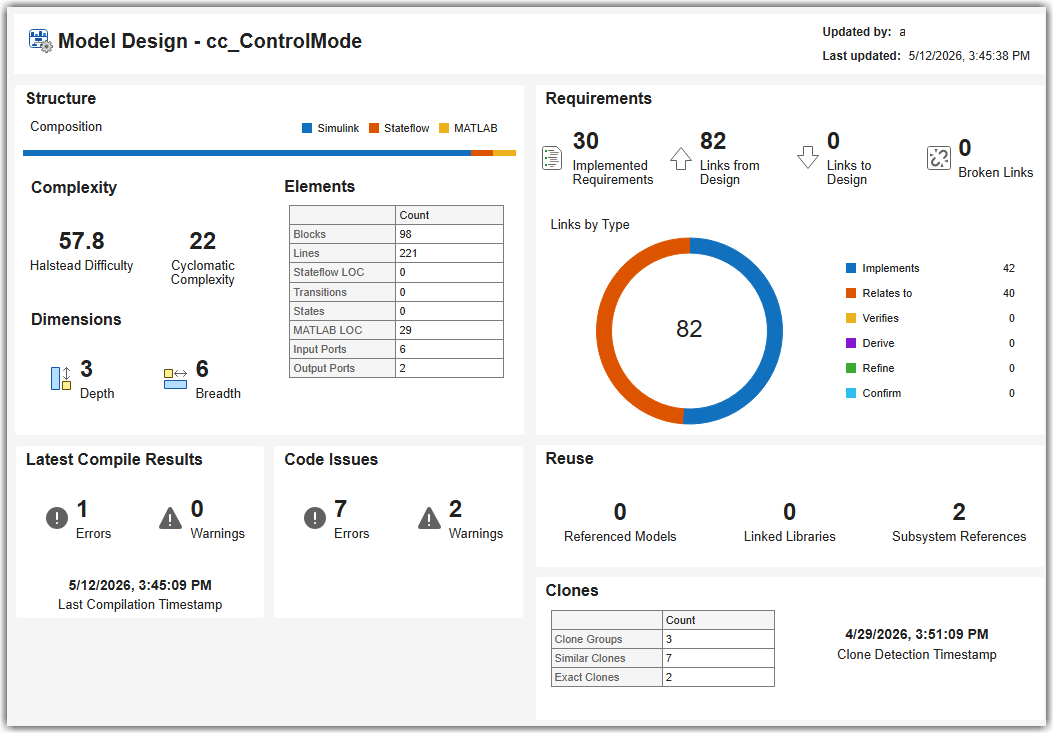Open the 22 Cyclomatic Complexity metric
The height and width of the screenshot is (734, 1054).
pyautogui.click(x=202, y=241)
